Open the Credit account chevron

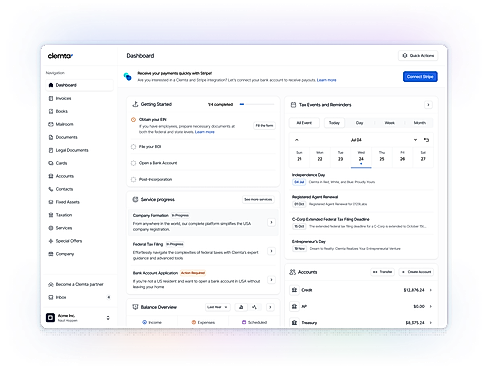tap(431, 290)
